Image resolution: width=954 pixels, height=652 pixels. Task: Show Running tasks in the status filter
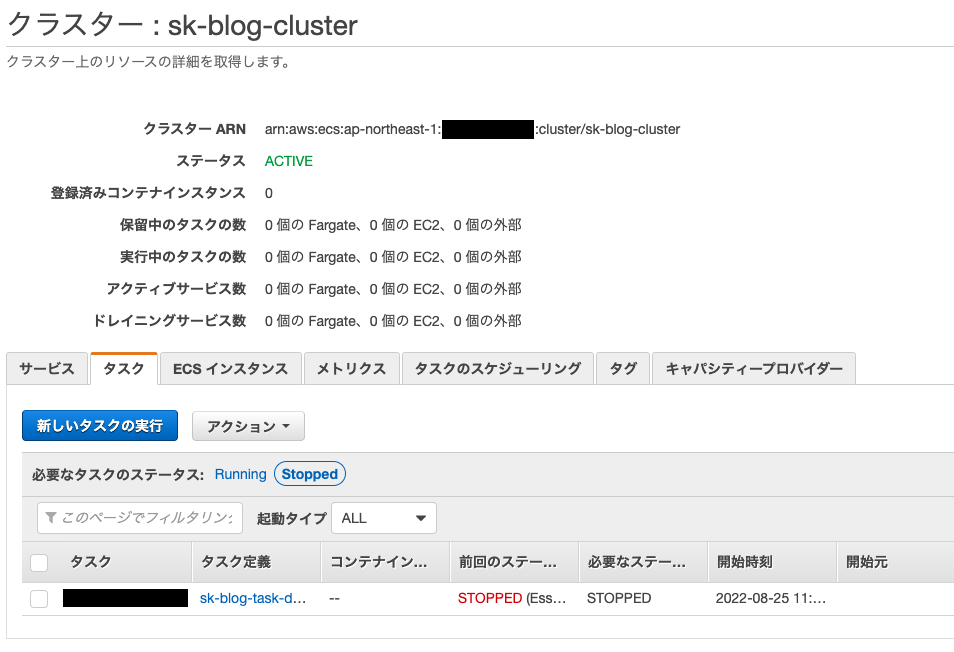point(240,473)
